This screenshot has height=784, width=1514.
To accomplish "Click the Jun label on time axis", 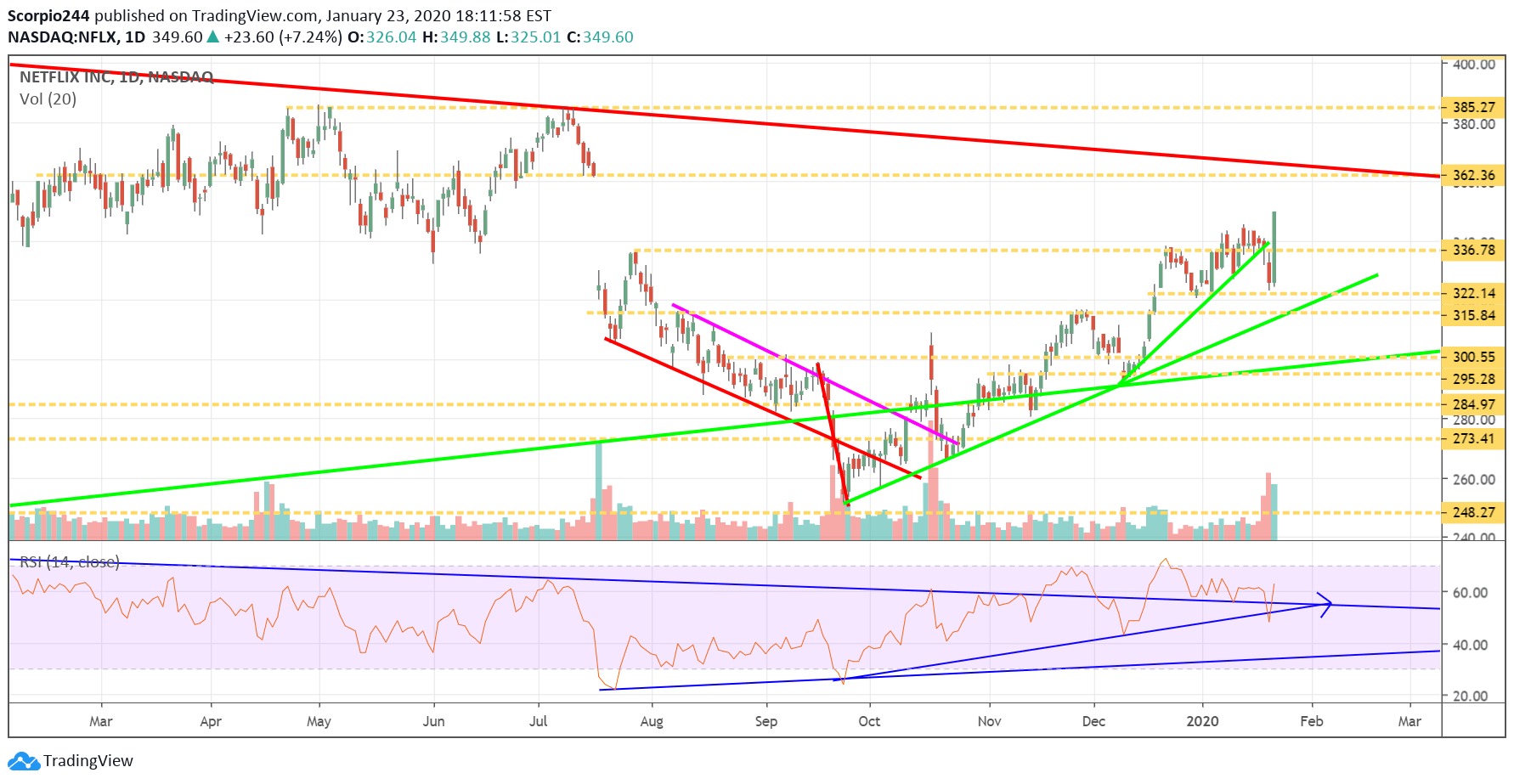I will [x=434, y=721].
